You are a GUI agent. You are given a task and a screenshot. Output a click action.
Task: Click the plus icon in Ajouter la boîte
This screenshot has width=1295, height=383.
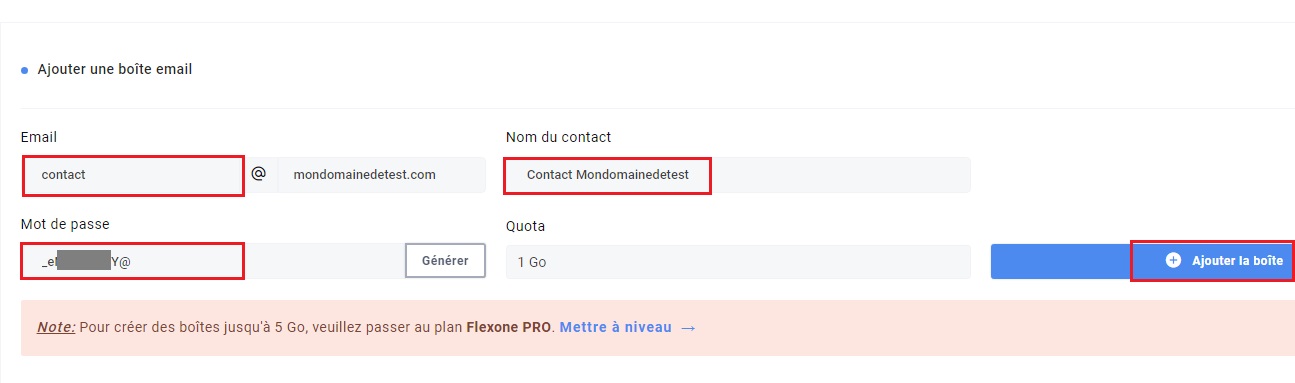[1173, 260]
